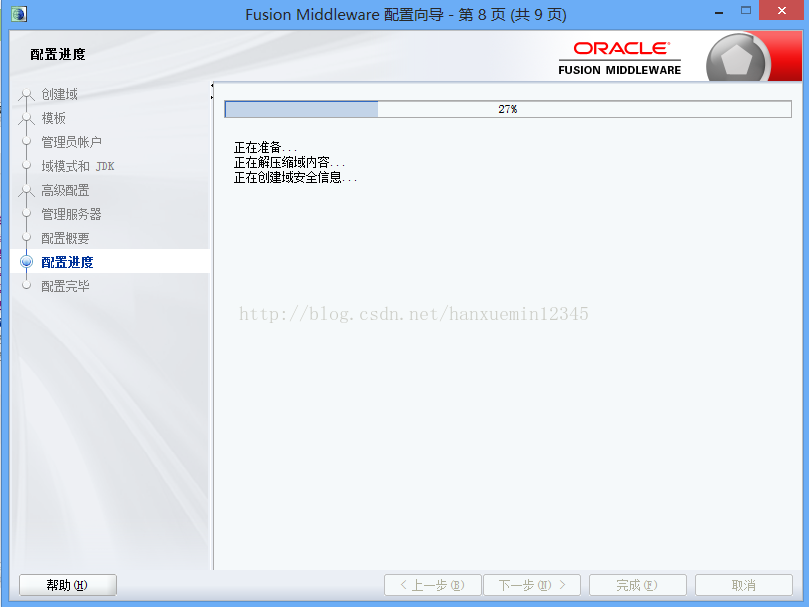Select the active 配置进度 step
Viewport: 809px width, 607px height.
point(67,262)
